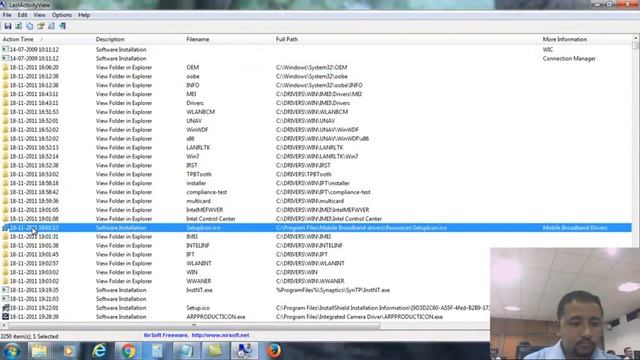Open Windows Media Player from the taskbar

tap(68, 351)
